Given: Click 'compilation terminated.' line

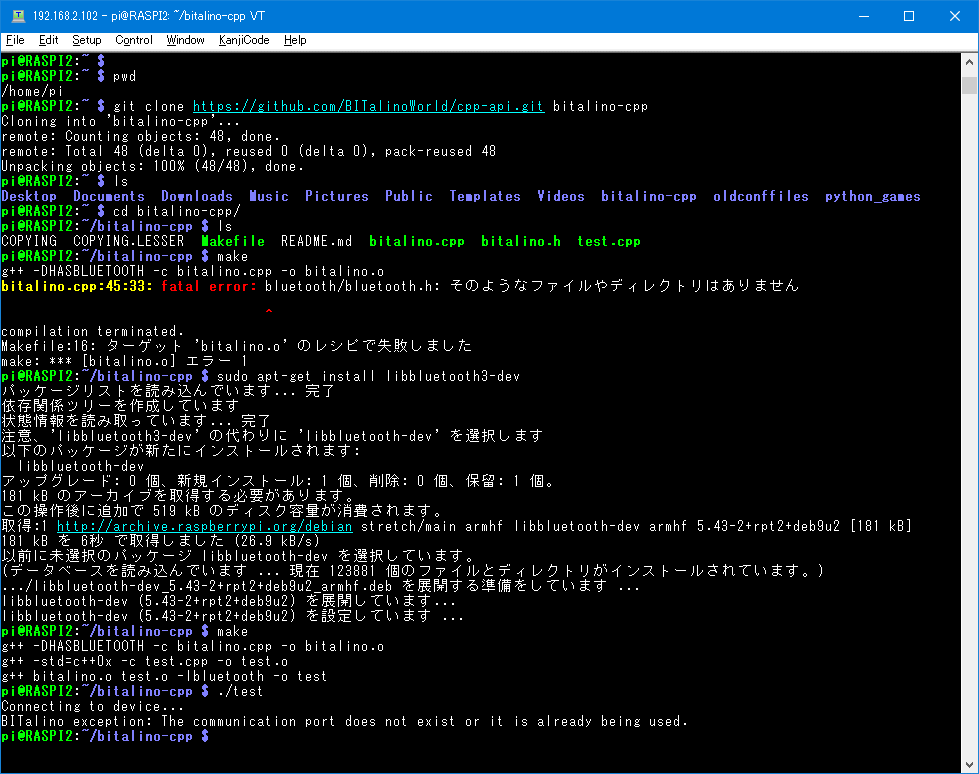Looking at the screenshot, I should pos(92,331).
